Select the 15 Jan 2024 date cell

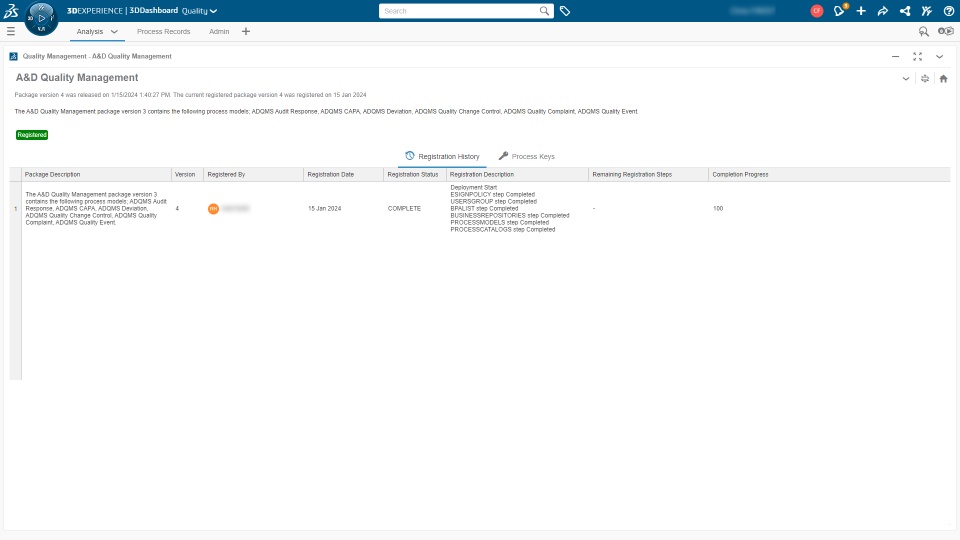click(324, 209)
